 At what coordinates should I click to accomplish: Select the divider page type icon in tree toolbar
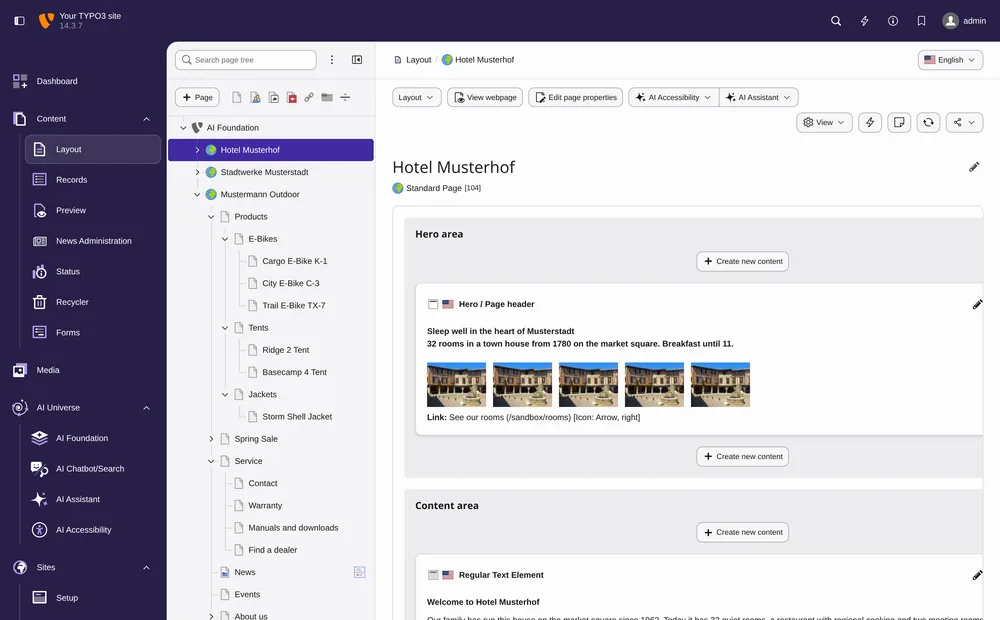pos(345,98)
